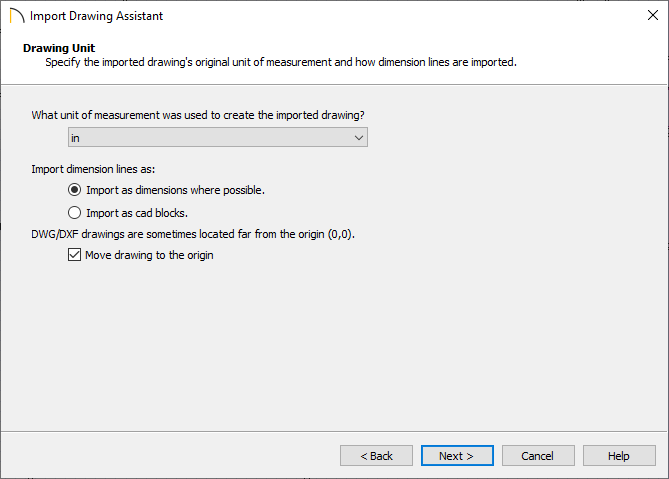
Task: Cancel the drawing import
Action: coord(538,456)
